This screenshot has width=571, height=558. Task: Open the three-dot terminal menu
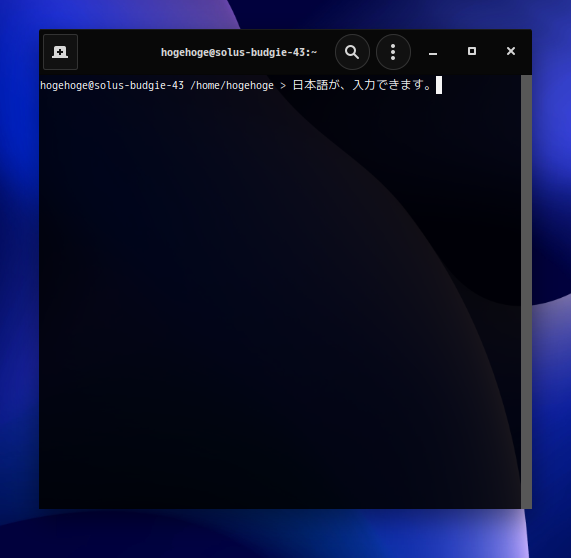point(393,52)
